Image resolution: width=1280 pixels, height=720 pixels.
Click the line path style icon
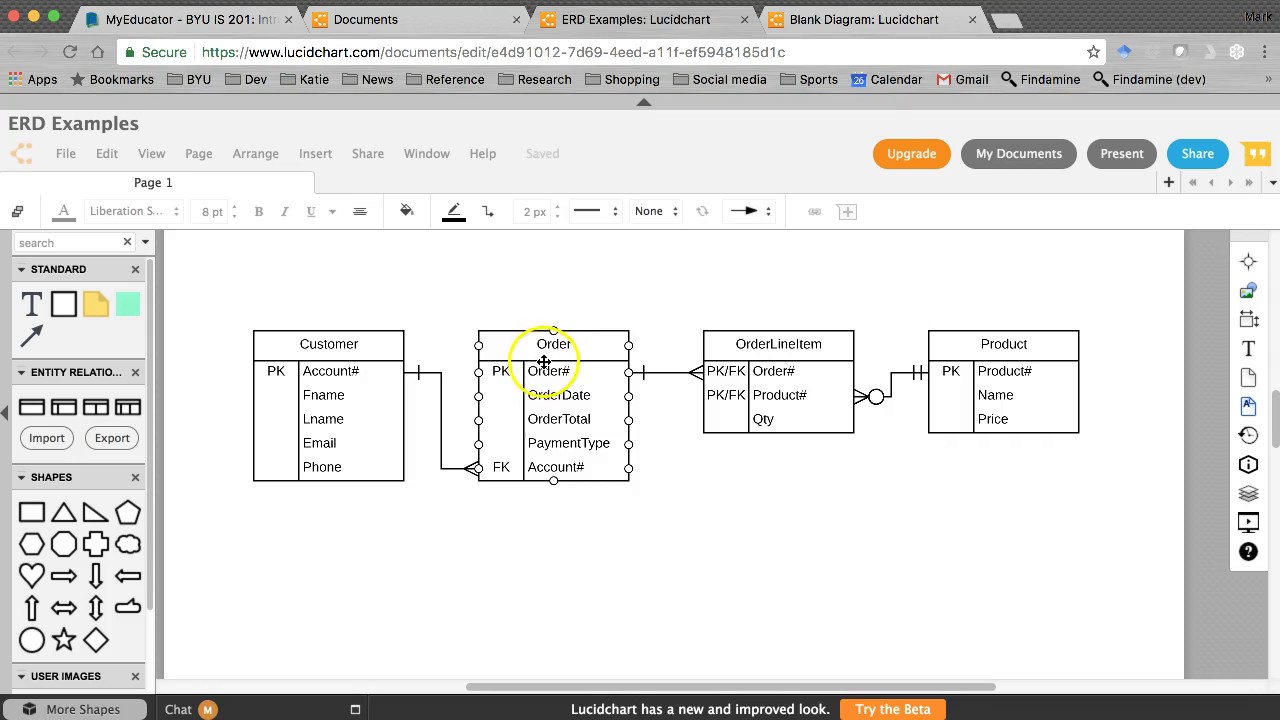point(488,211)
